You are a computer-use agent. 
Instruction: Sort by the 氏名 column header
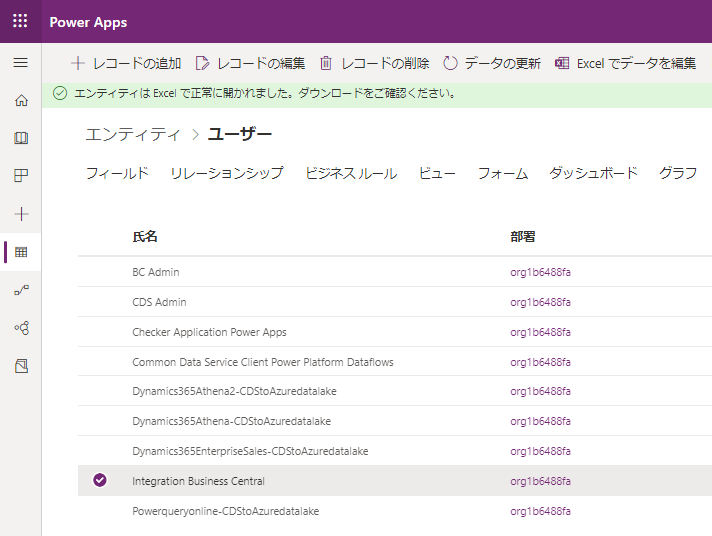pyautogui.click(x=145, y=237)
